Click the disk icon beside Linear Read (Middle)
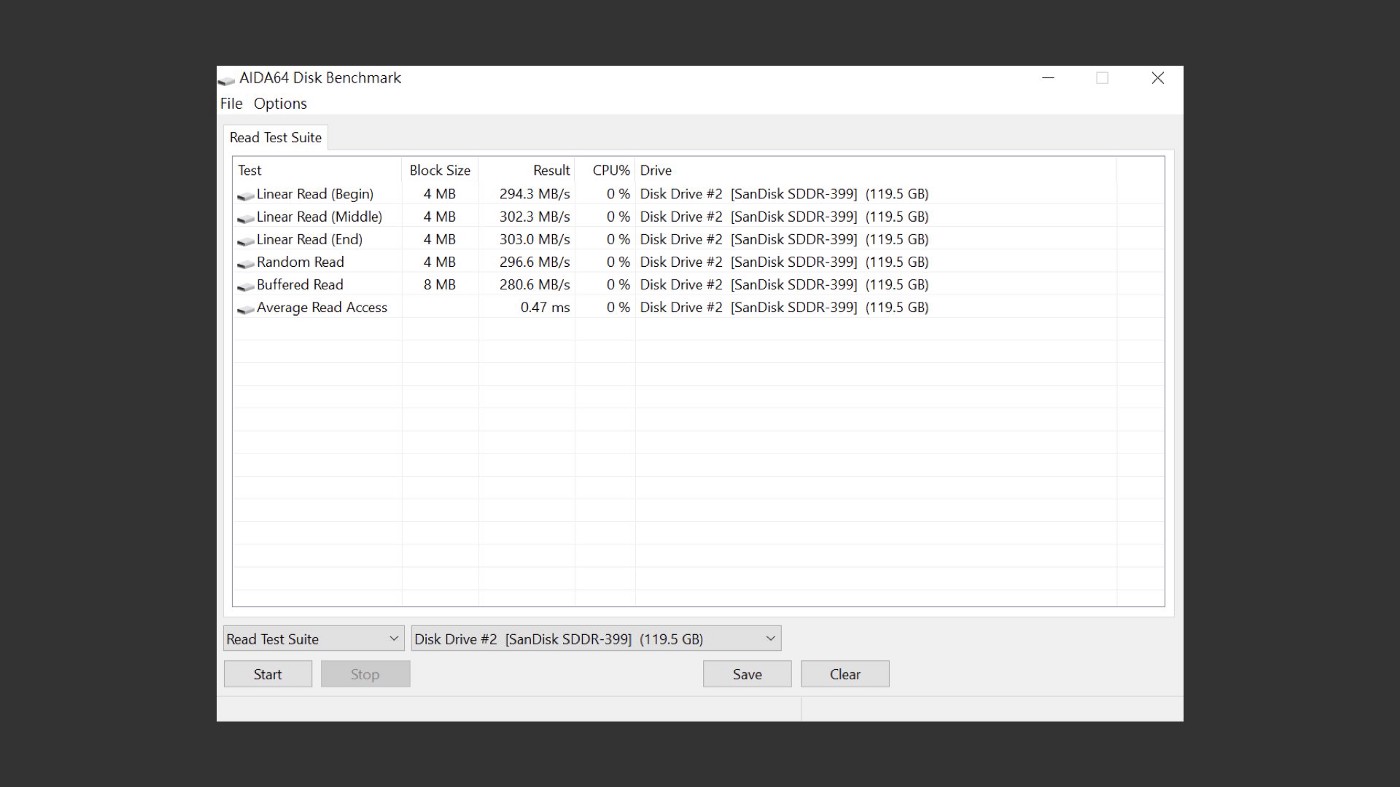 245,216
